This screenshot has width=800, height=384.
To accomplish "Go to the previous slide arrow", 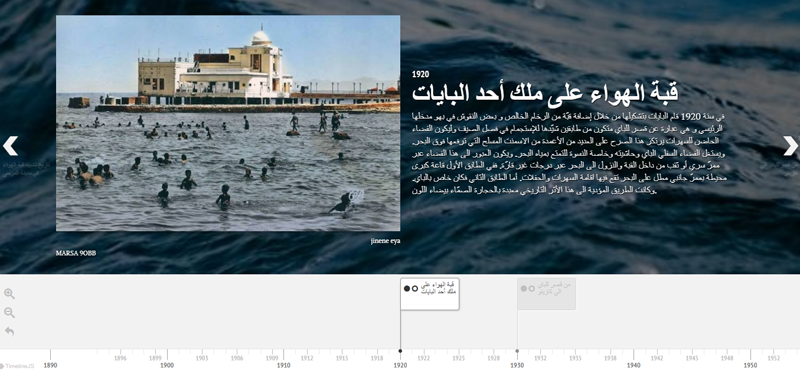I will pos(10,146).
